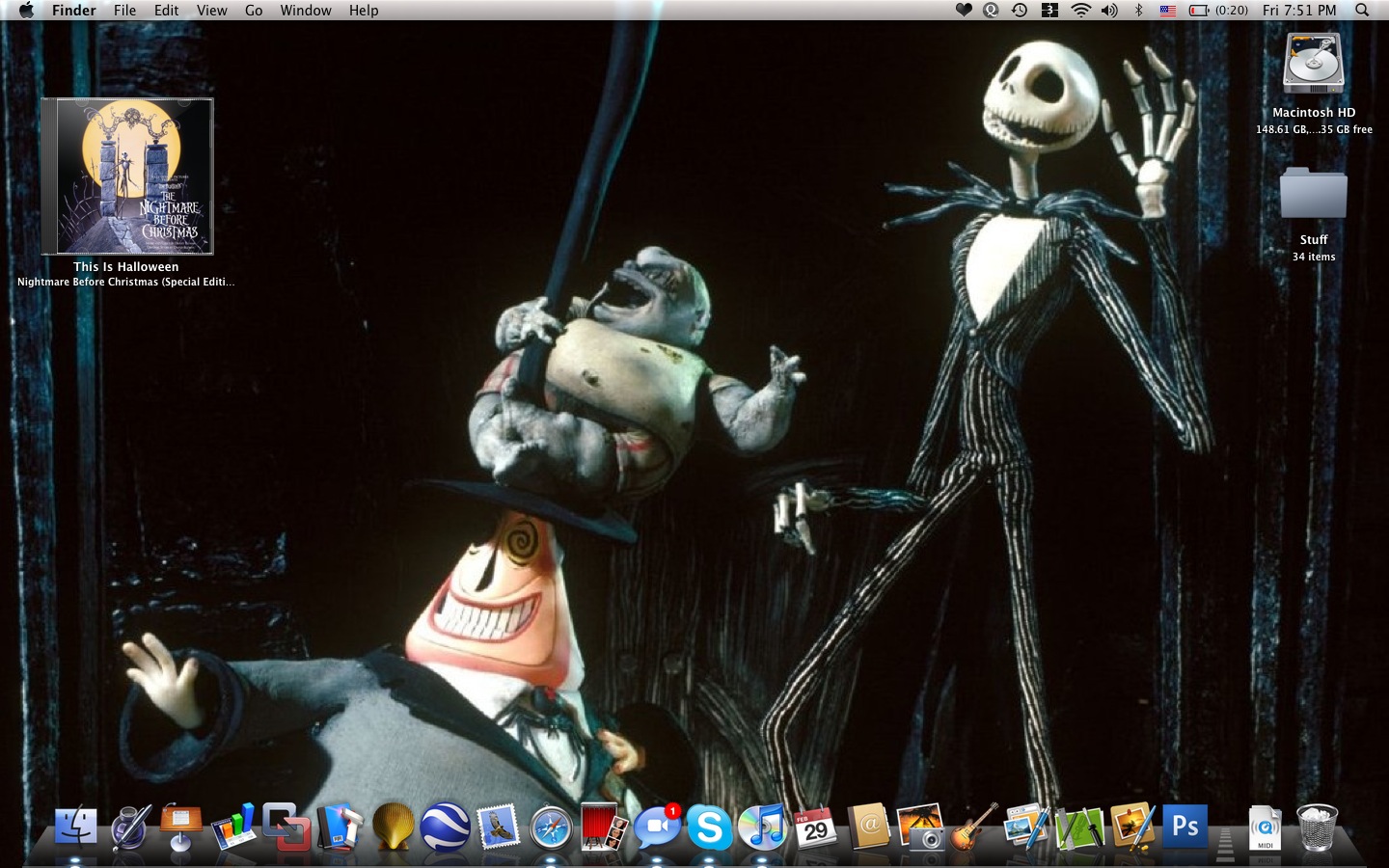Viewport: 1389px width, 868px height.
Task: Open the US flag input menu
Action: (x=1168, y=11)
